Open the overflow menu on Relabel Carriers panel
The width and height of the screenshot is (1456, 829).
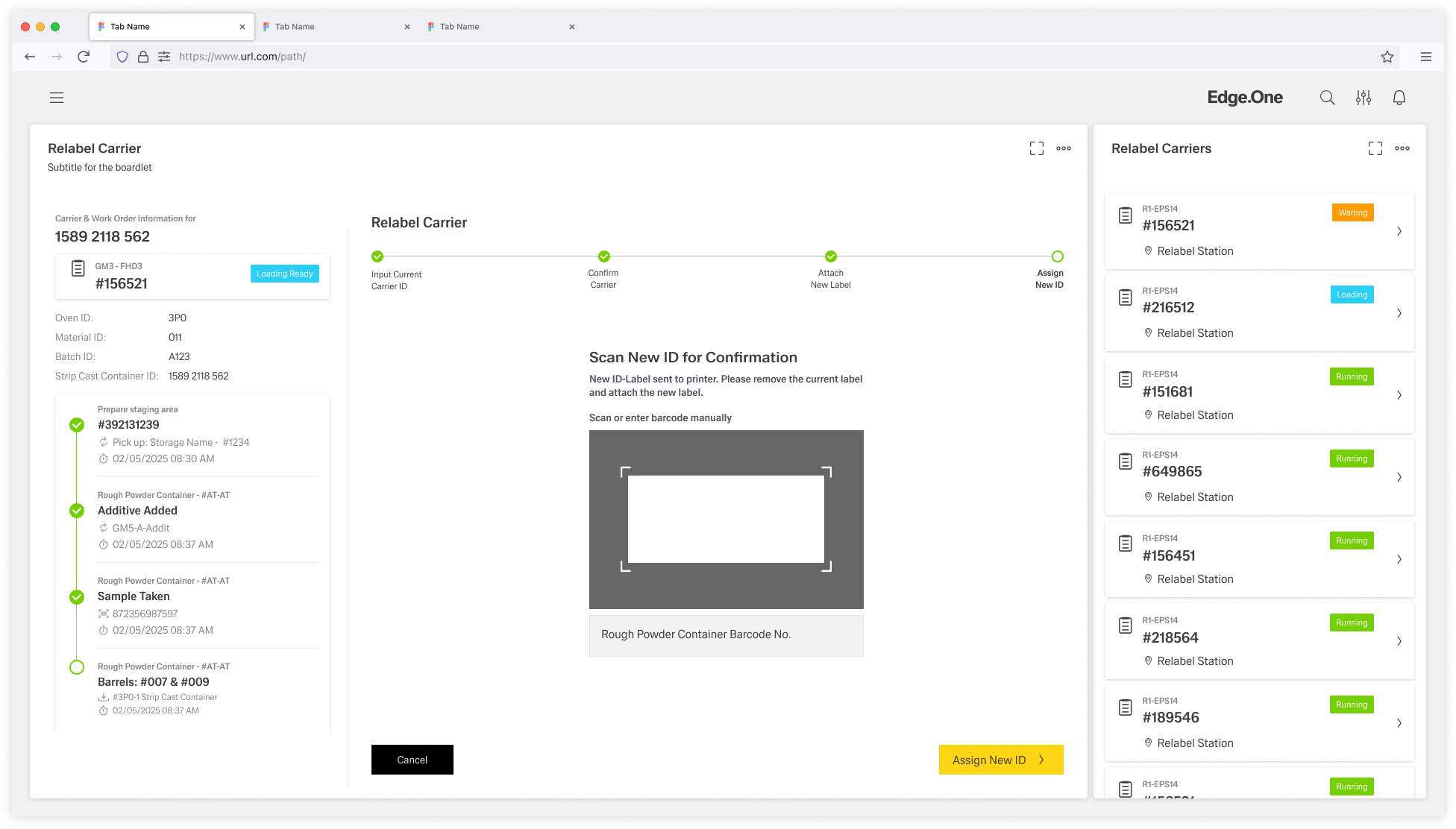(x=1402, y=148)
